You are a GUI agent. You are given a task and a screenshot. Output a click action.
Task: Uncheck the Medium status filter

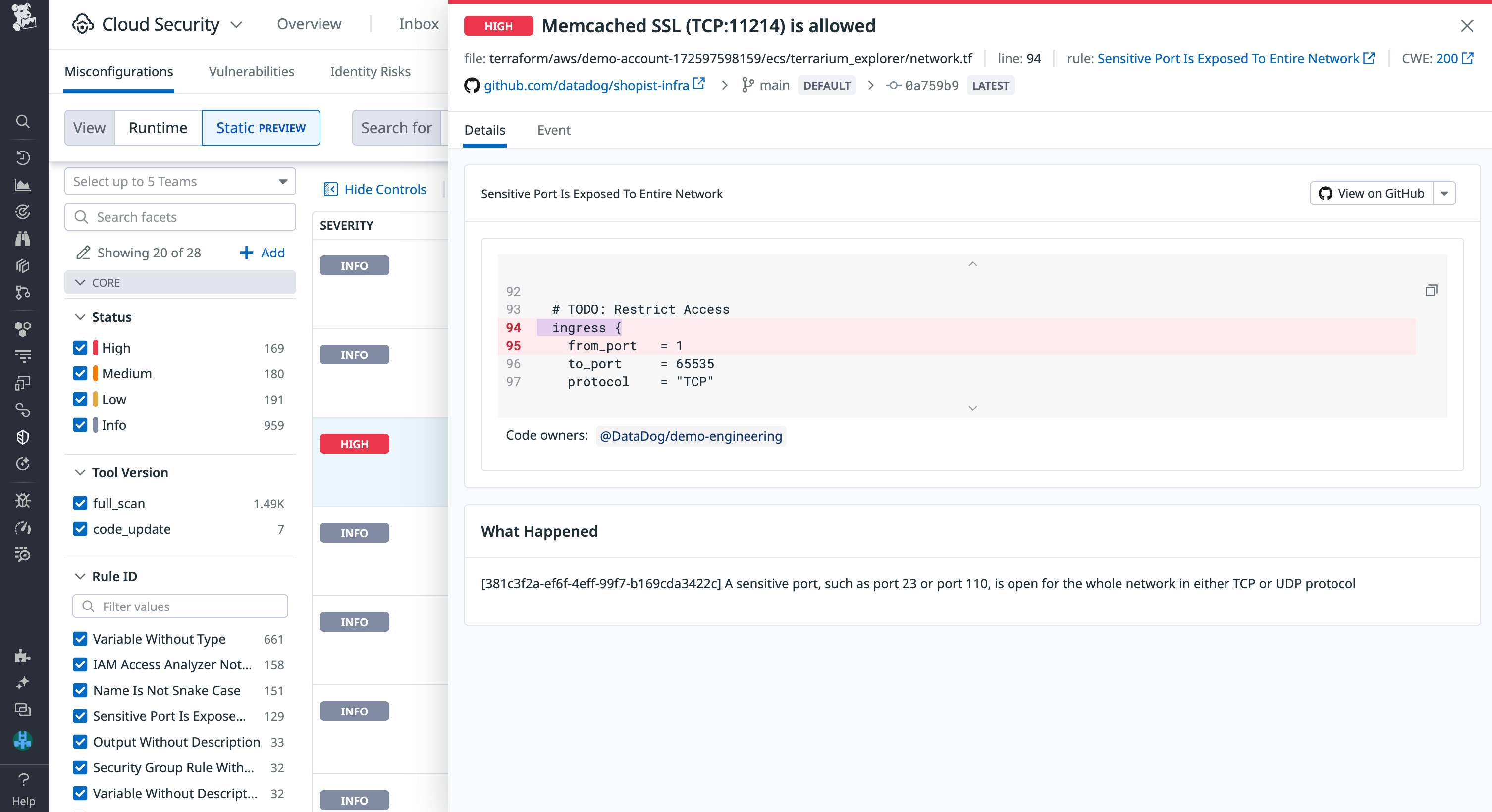(81, 373)
